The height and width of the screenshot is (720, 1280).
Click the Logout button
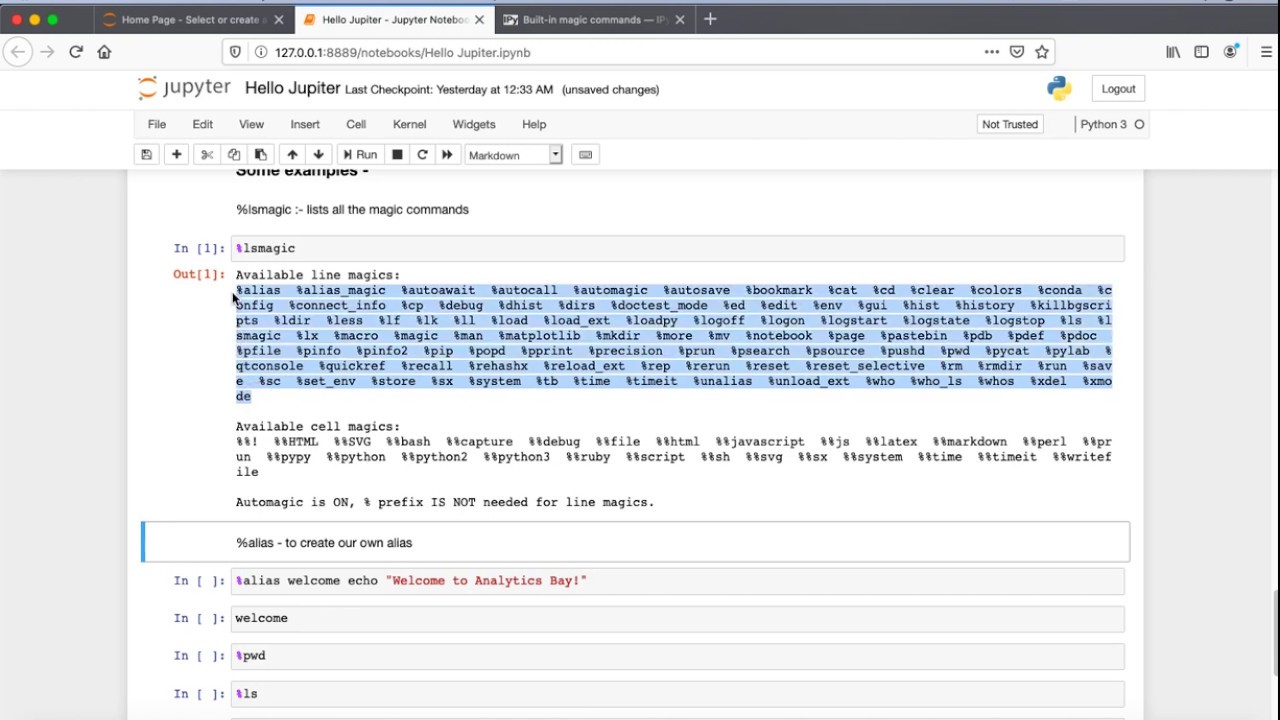coord(1118,89)
